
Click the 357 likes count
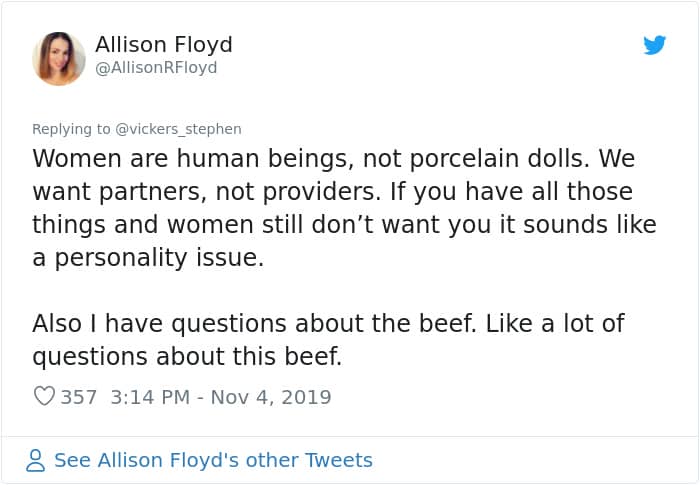tap(79, 397)
